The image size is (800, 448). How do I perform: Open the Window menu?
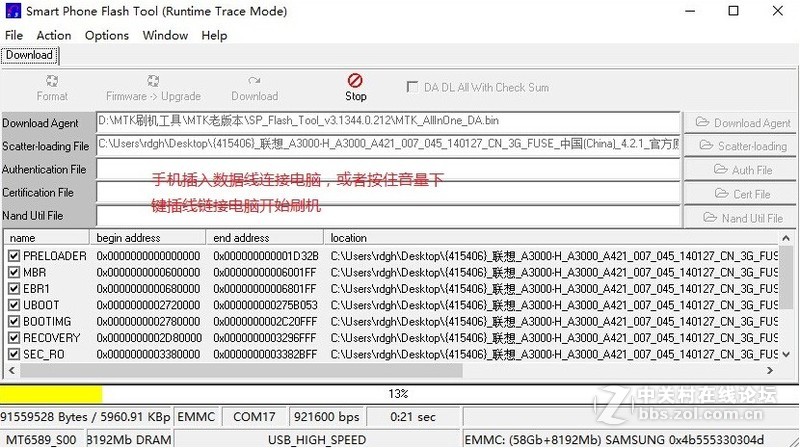[x=165, y=35]
